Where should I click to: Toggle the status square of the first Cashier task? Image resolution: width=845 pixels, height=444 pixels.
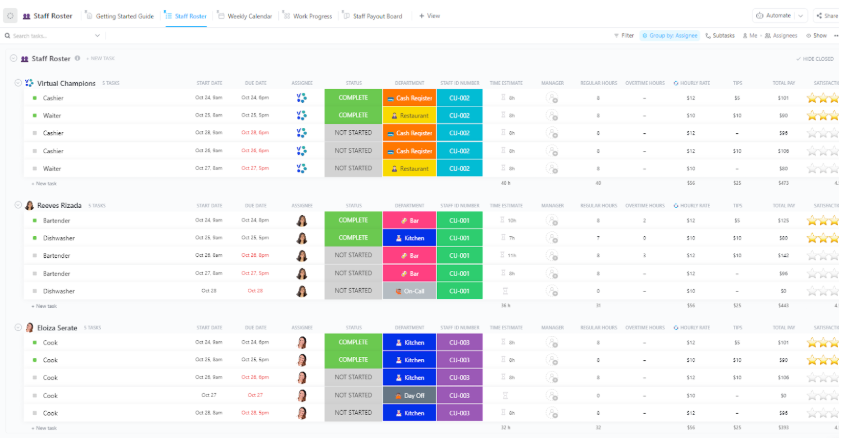coord(34,98)
